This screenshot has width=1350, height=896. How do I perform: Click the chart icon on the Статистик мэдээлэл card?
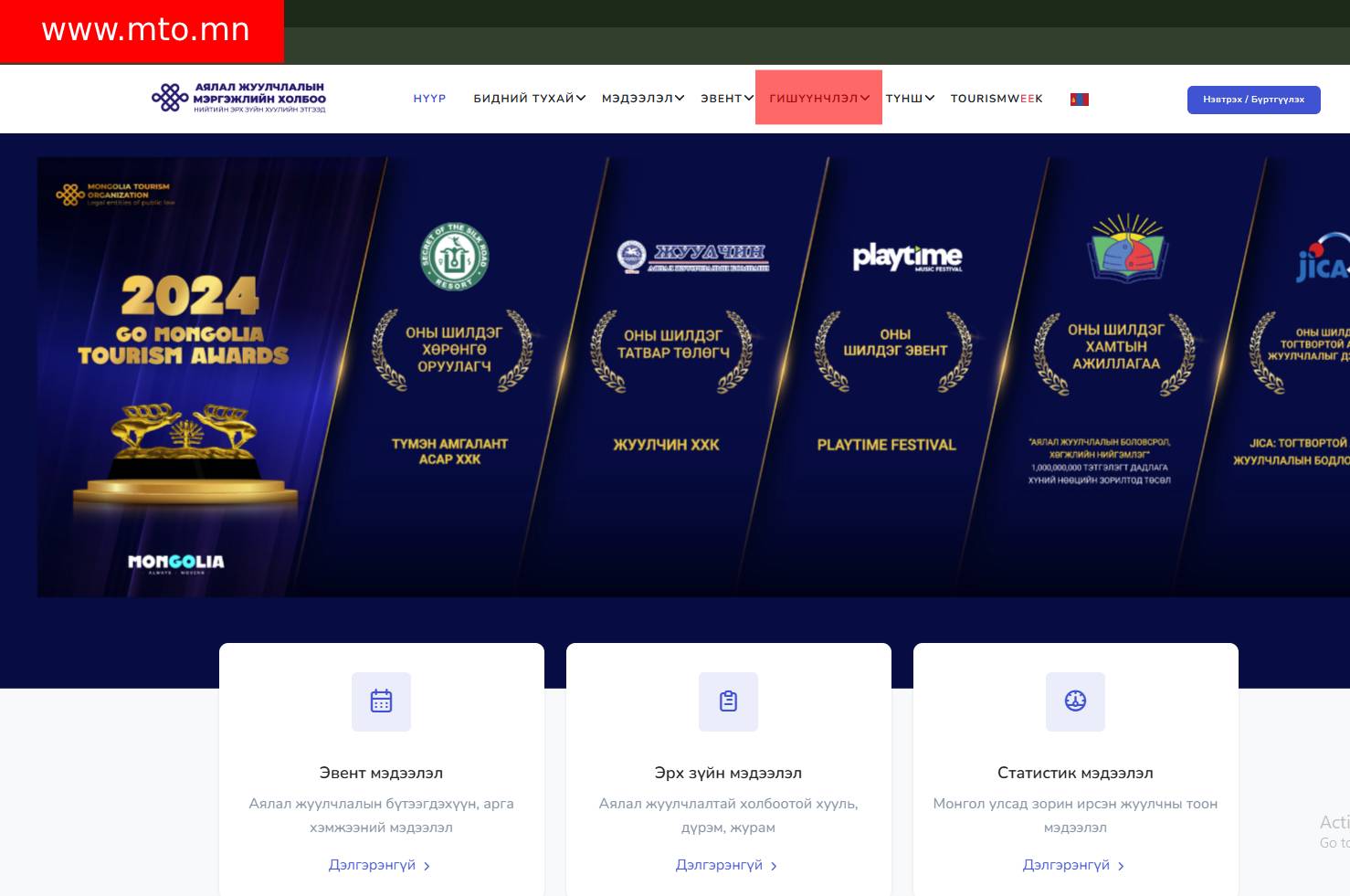(1075, 701)
